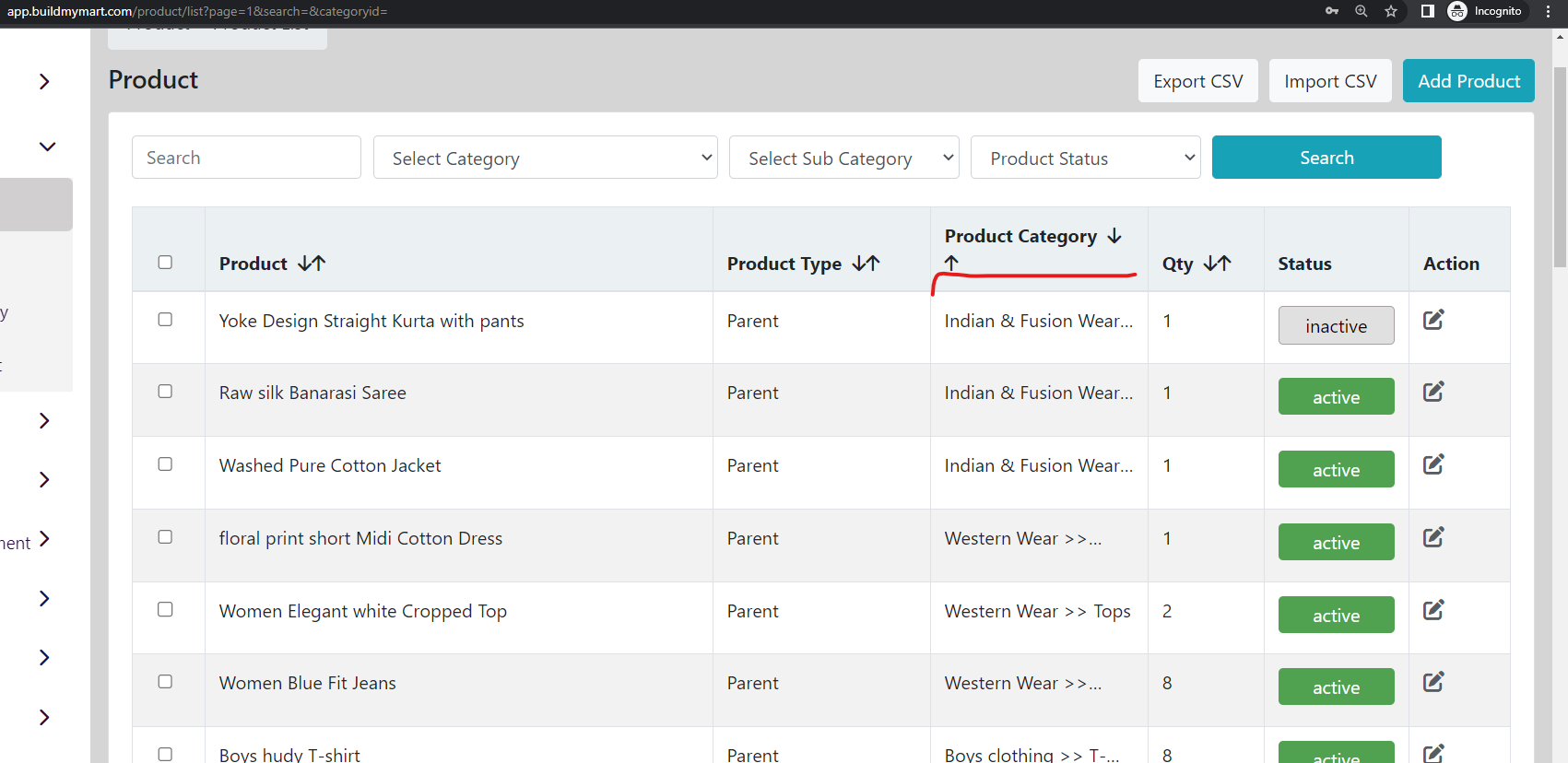Sort Product Category ascending with up arrow
The height and width of the screenshot is (763, 1568).
pos(952,263)
